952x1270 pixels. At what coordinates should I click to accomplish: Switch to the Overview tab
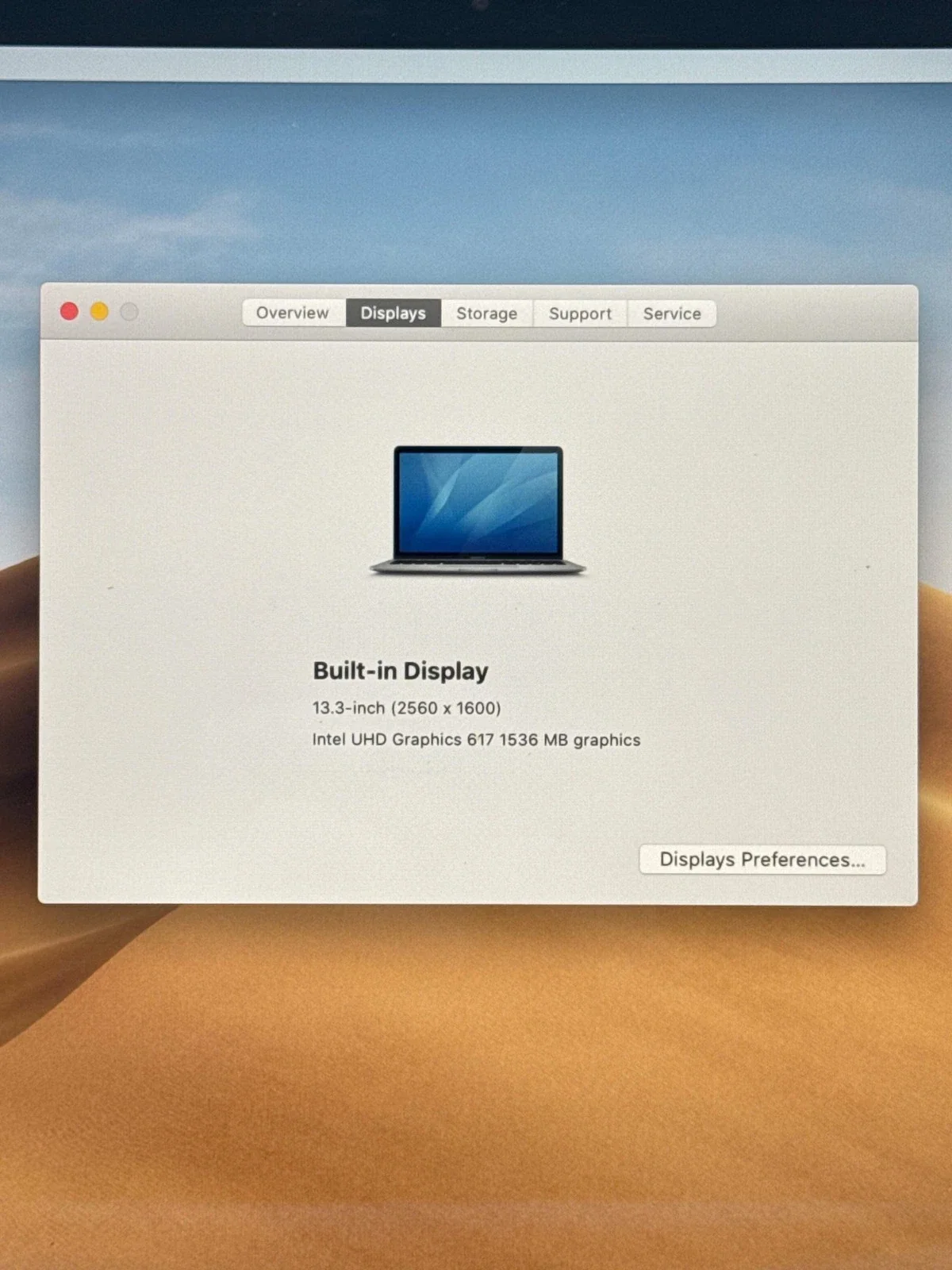tap(294, 313)
